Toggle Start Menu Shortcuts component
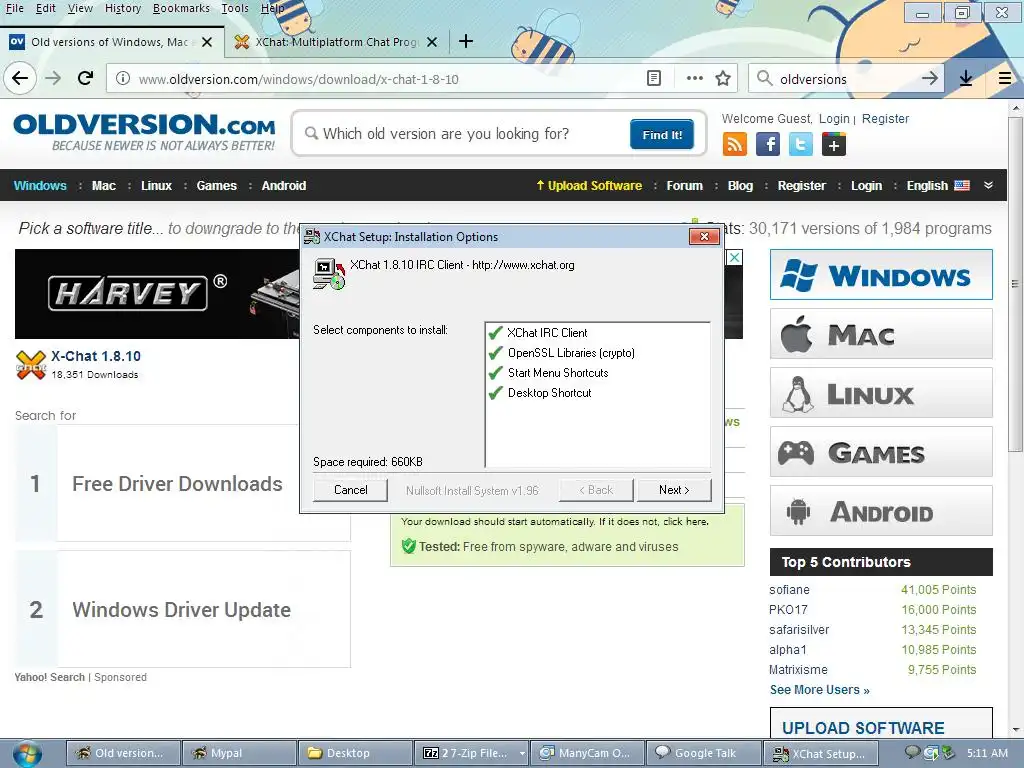 click(x=496, y=373)
